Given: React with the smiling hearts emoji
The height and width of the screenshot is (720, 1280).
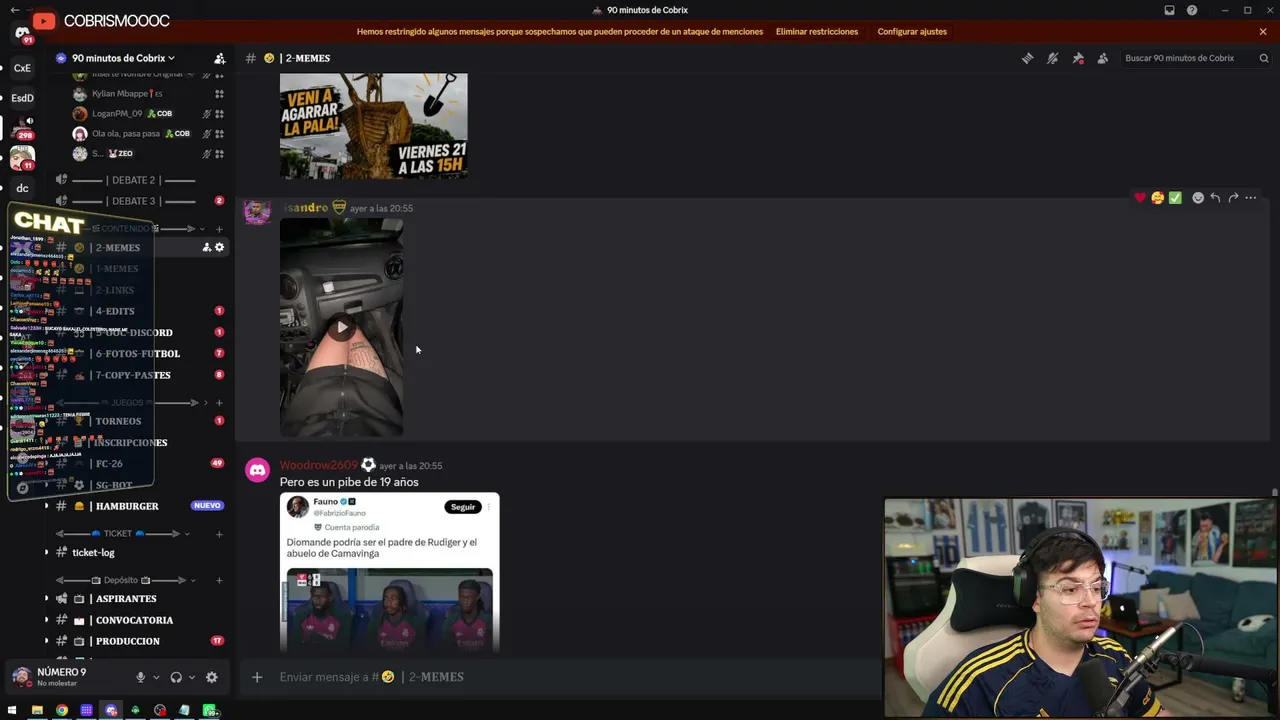Looking at the screenshot, I should [x=1158, y=198].
